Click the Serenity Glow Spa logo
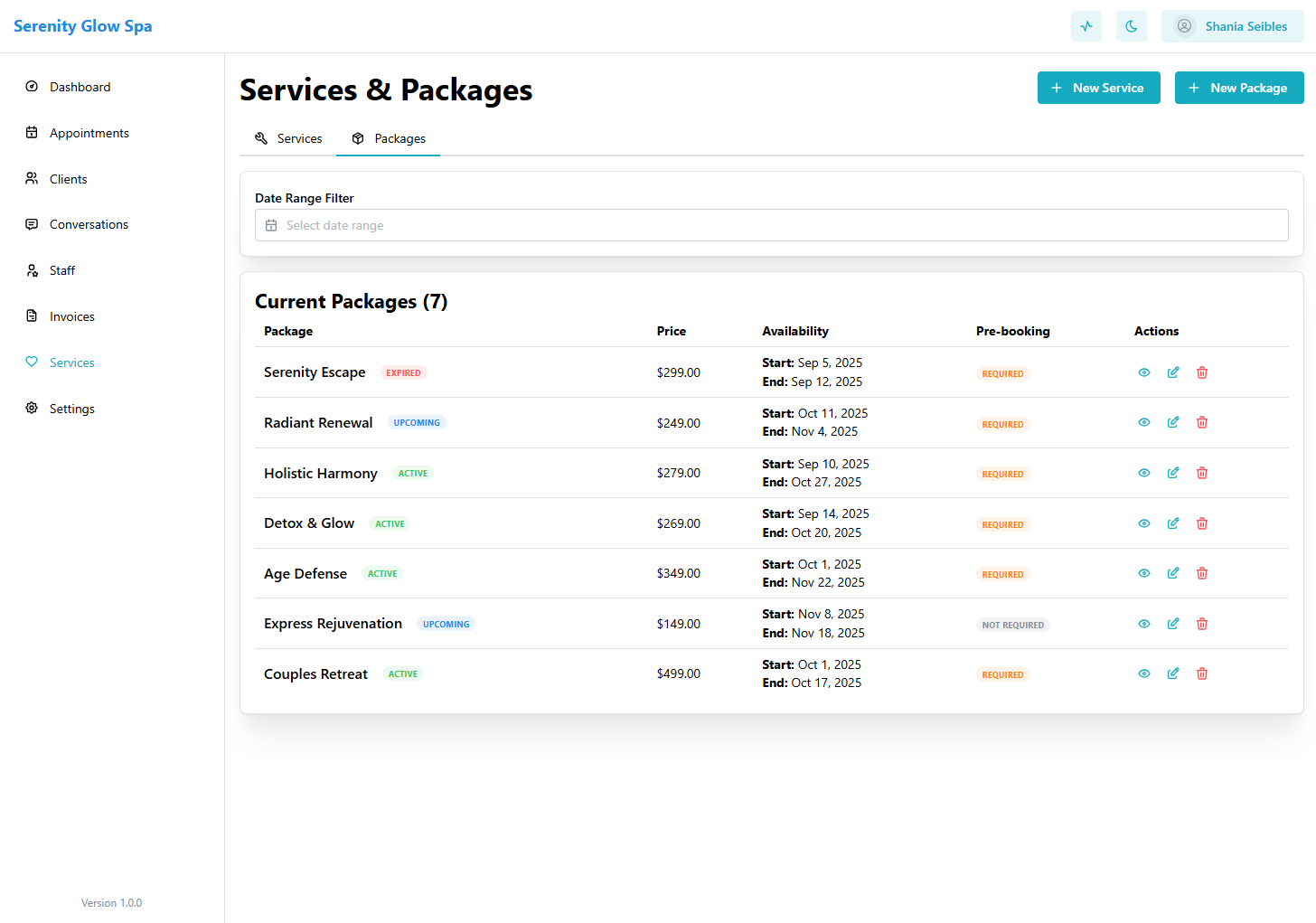This screenshot has height=923, width=1316. (x=83, y=26)
